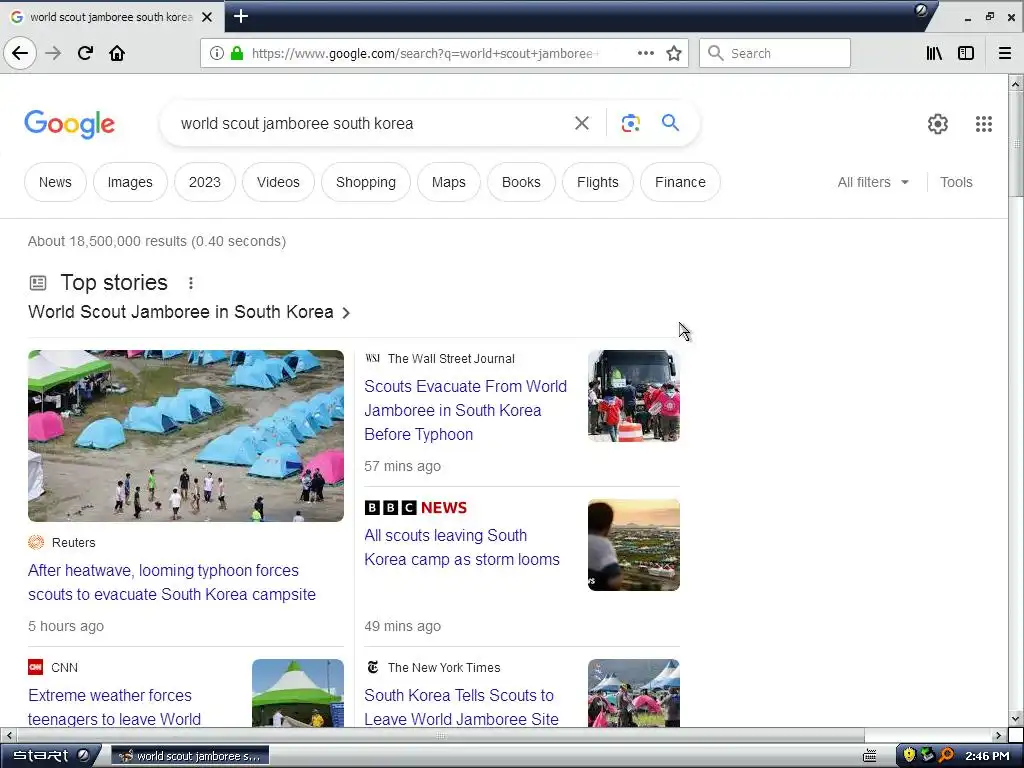1024x768 pixels.
Task: Select the 2023 filter chip
Action: [x=204, y=182]
